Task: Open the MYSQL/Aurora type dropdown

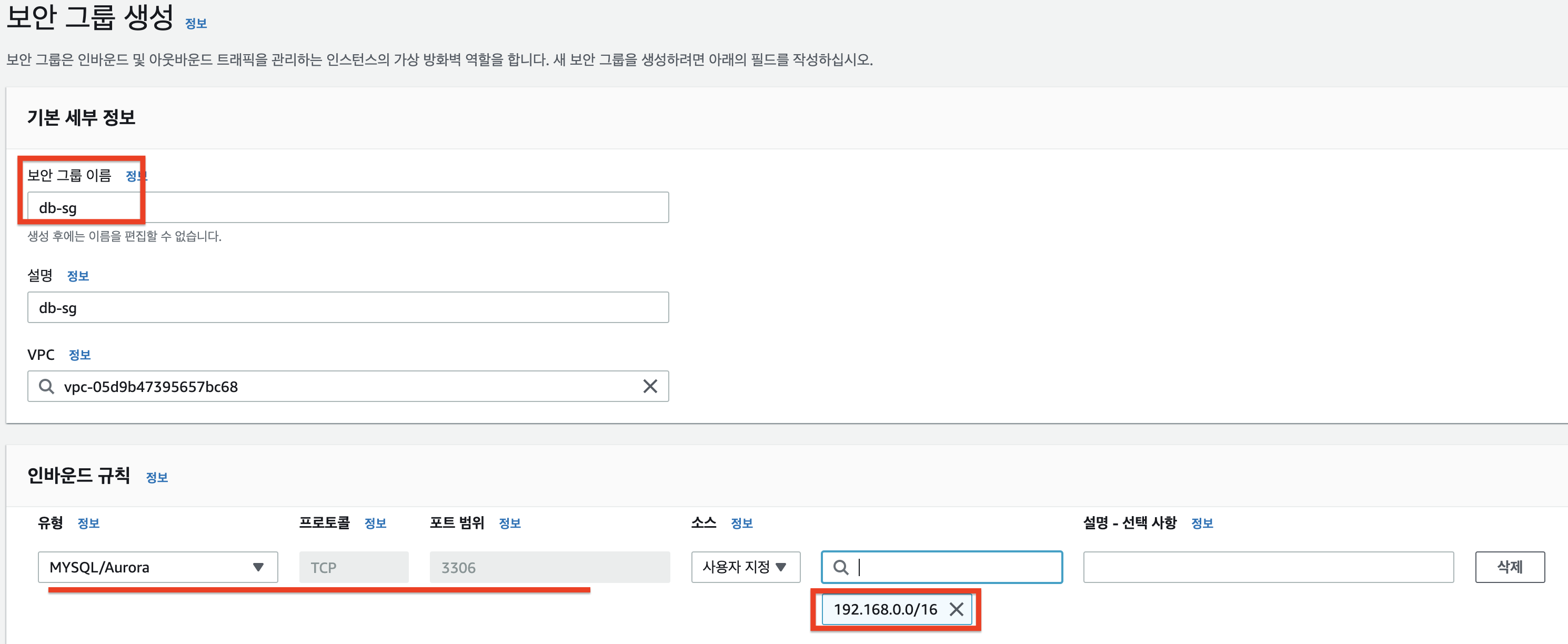Action: pyautogui.click(x=158, y=567)
